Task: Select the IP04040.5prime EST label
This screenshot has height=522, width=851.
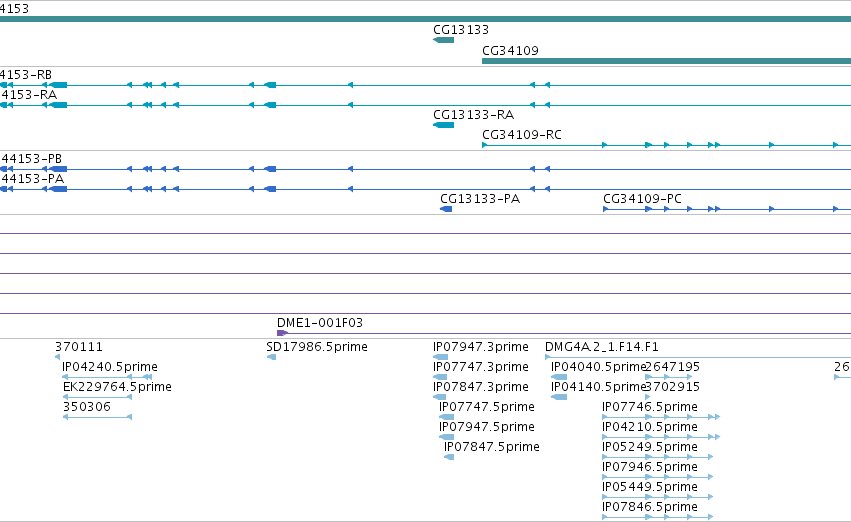Action: (598, 367)
